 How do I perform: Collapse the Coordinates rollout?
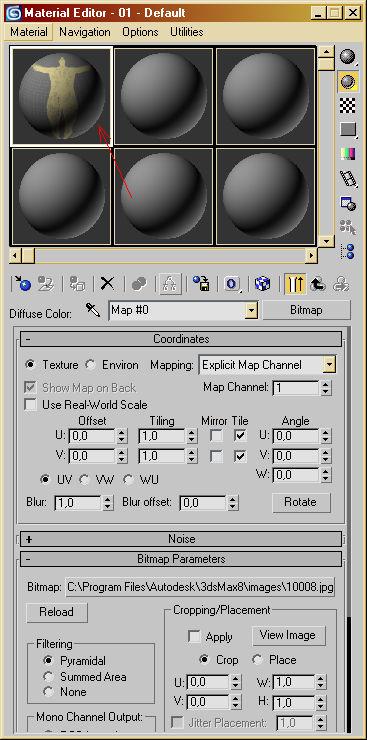coord(181,339)
